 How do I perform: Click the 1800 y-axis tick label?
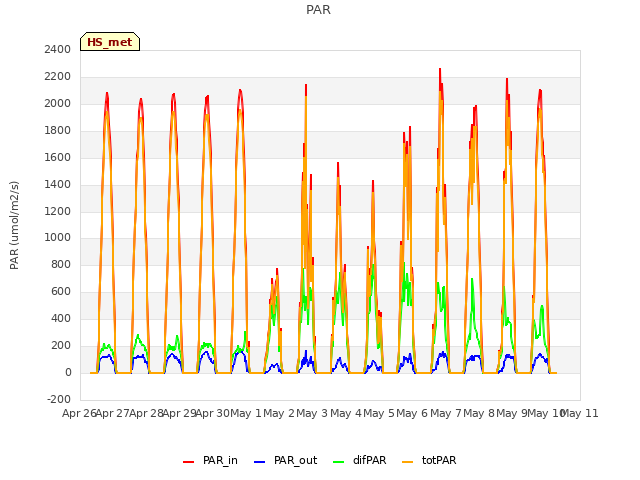point(58,130)
